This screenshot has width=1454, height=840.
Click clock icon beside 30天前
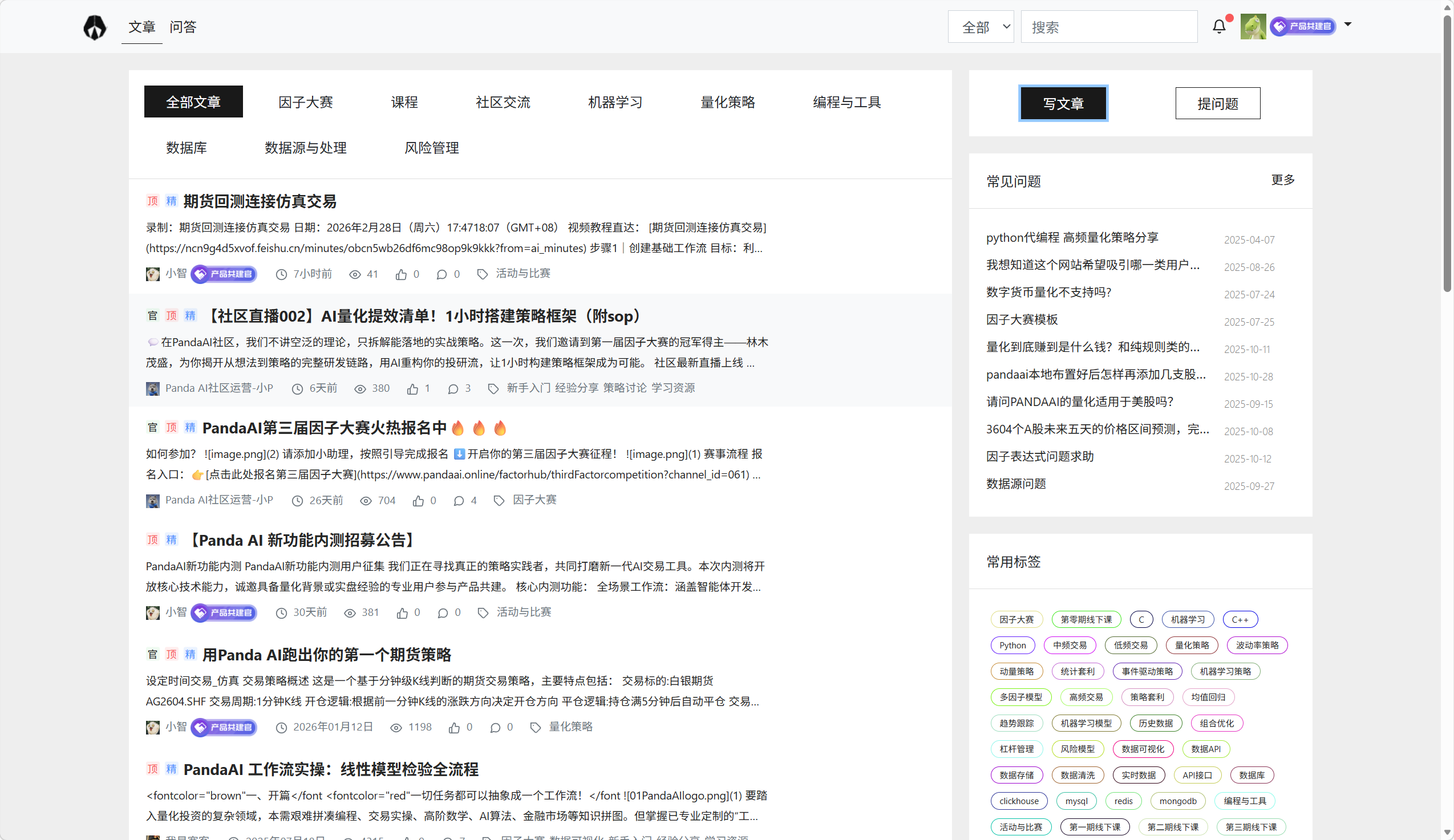(x=281, y=613)
